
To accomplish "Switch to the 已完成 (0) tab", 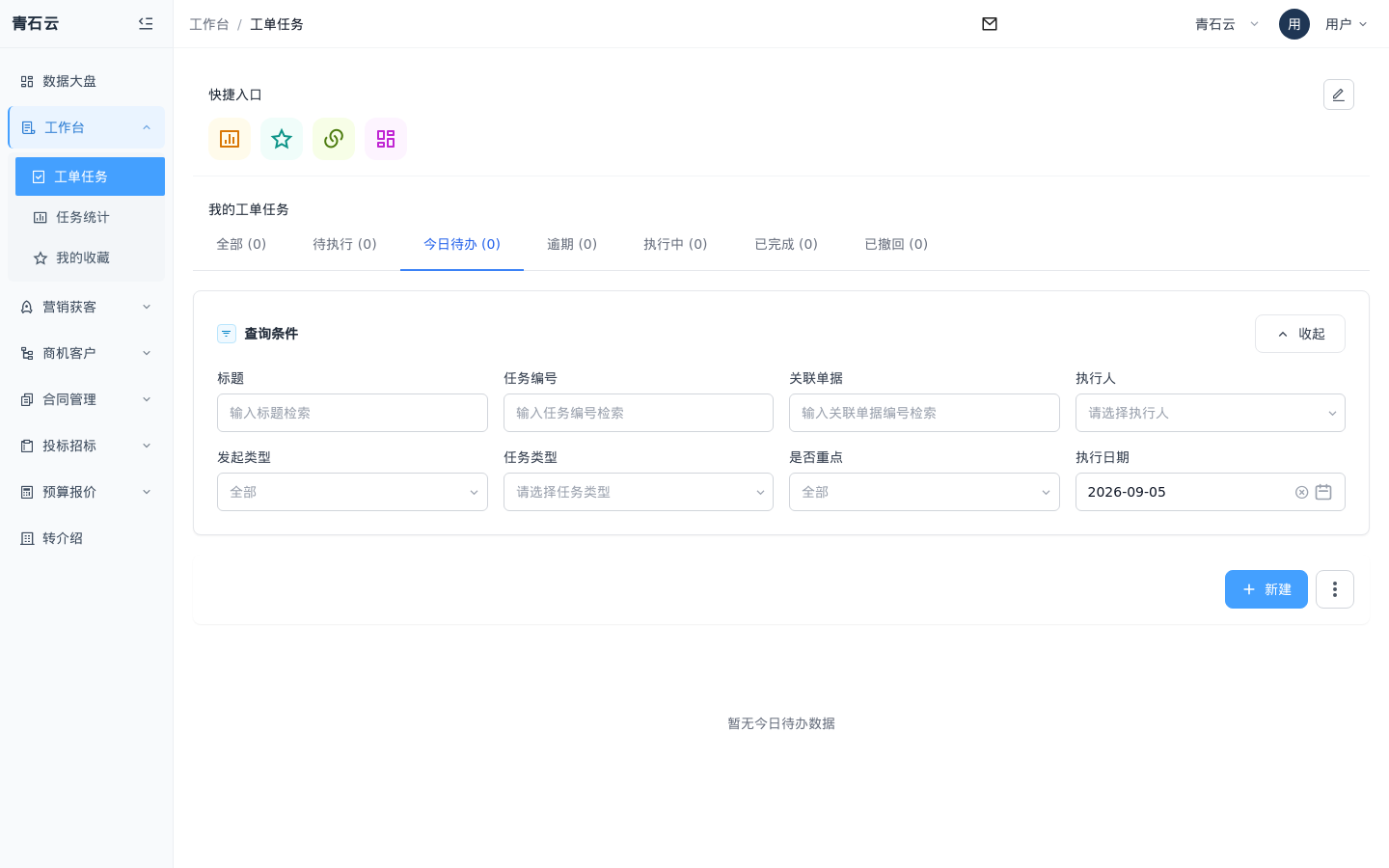I will click(786, 244).
